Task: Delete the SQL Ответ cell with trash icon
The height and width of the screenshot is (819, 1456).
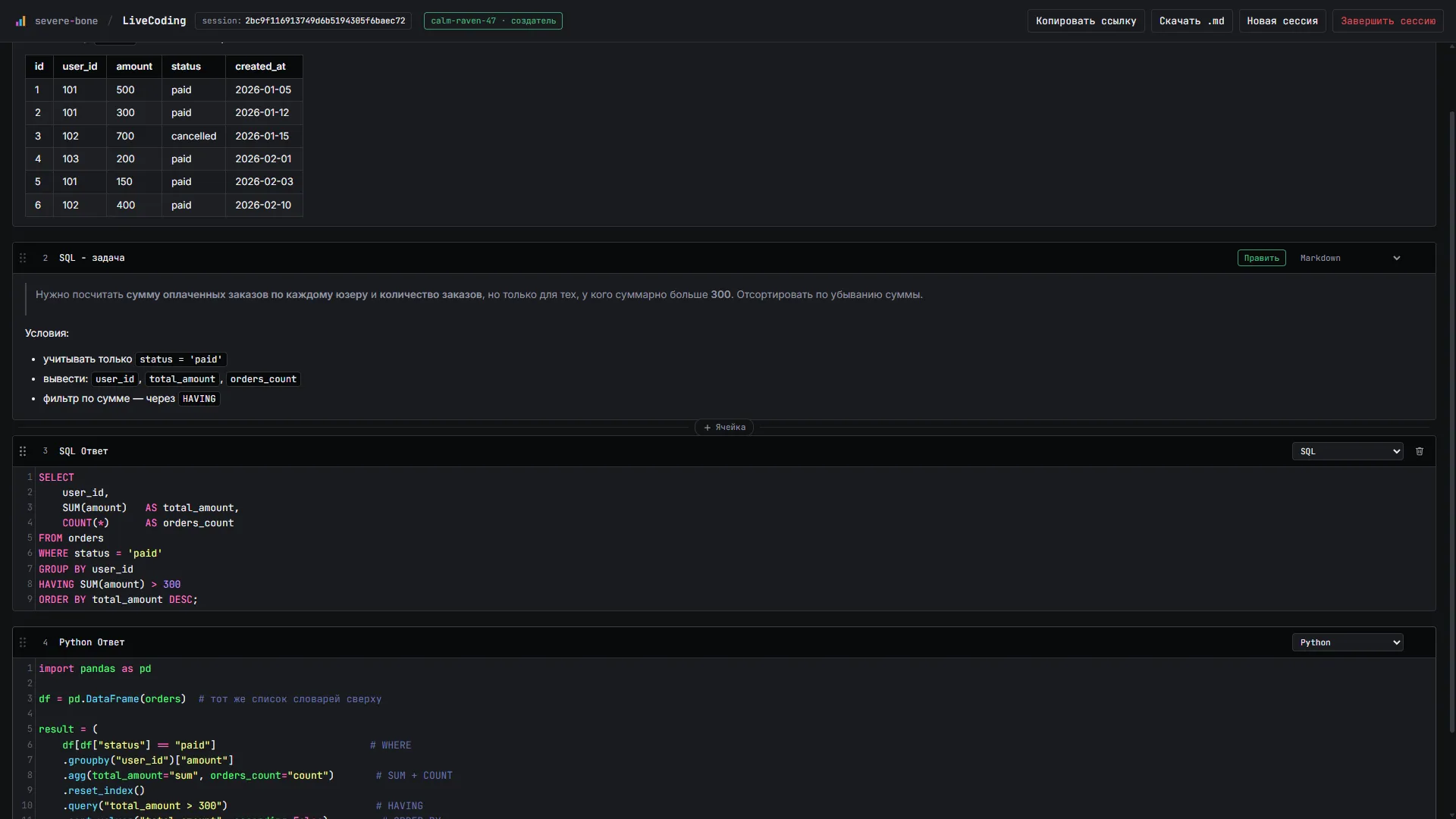Action: click(1420, 451)
